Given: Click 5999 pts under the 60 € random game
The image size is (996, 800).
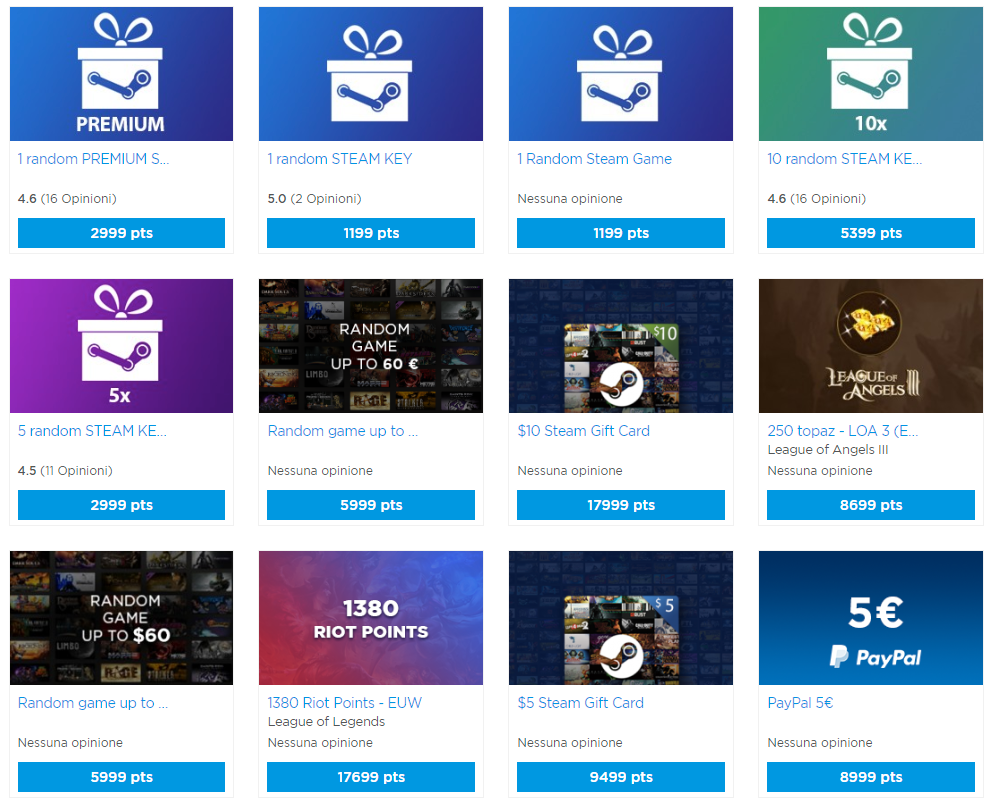Looking at the screenshot, I should tap(371, 505).
